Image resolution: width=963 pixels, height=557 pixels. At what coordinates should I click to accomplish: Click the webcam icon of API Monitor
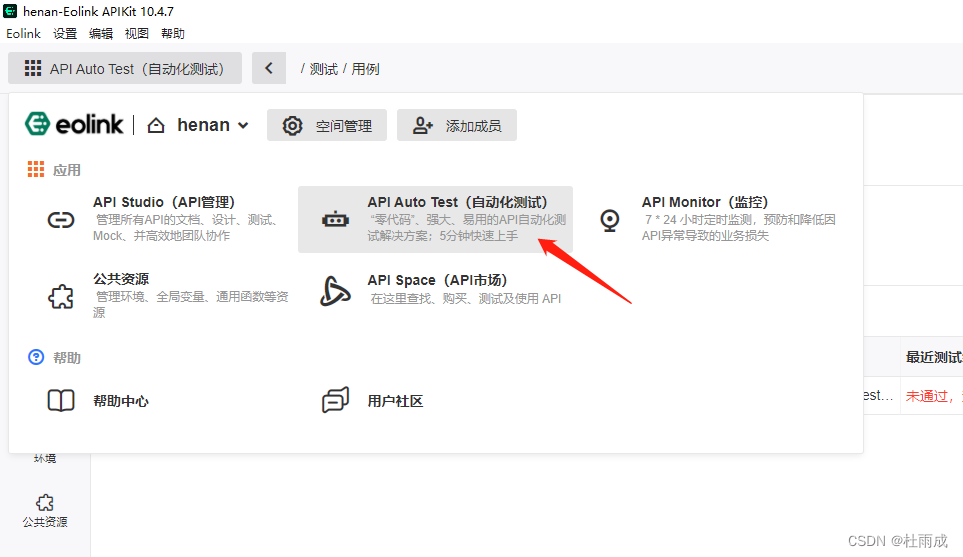[610, 220]
